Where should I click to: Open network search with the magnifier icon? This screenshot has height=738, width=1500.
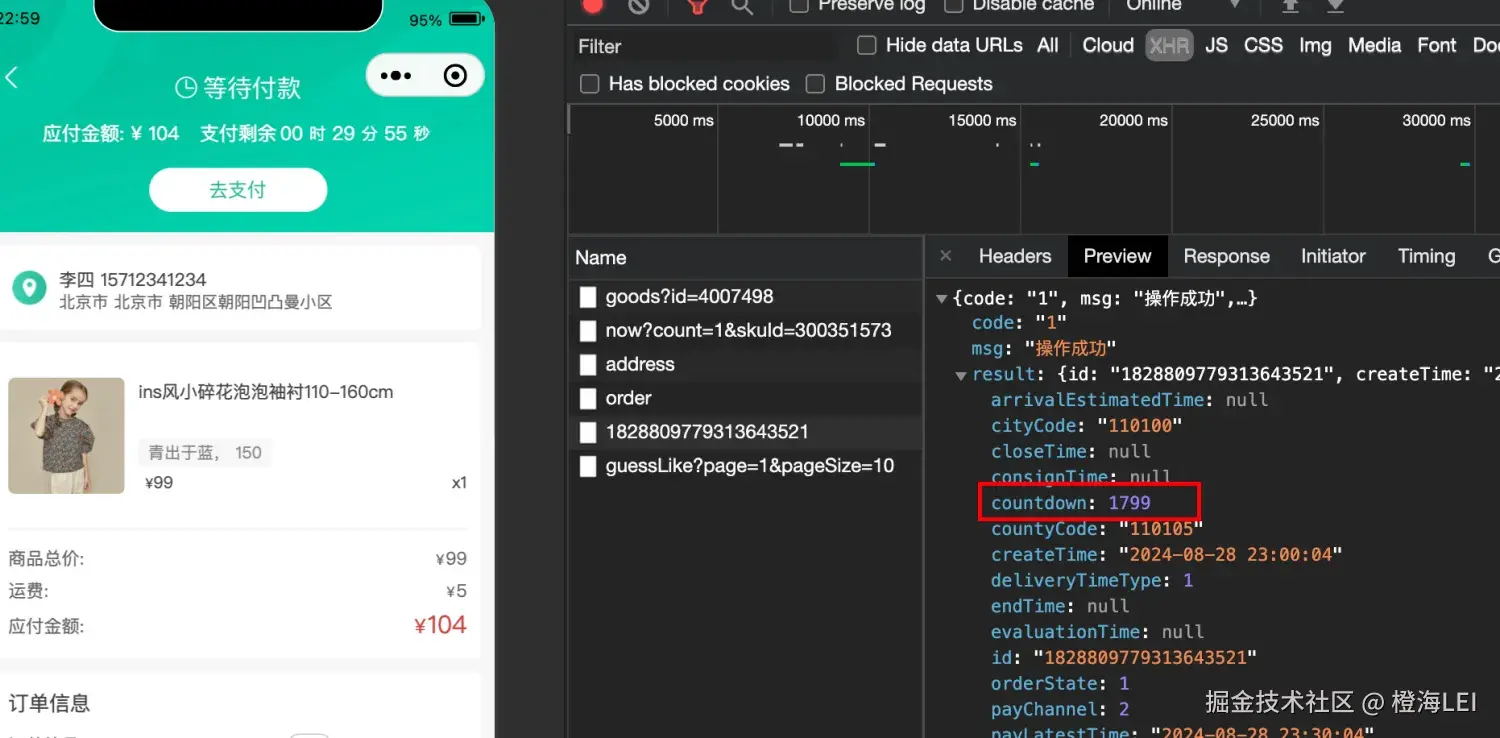[742, 6]
